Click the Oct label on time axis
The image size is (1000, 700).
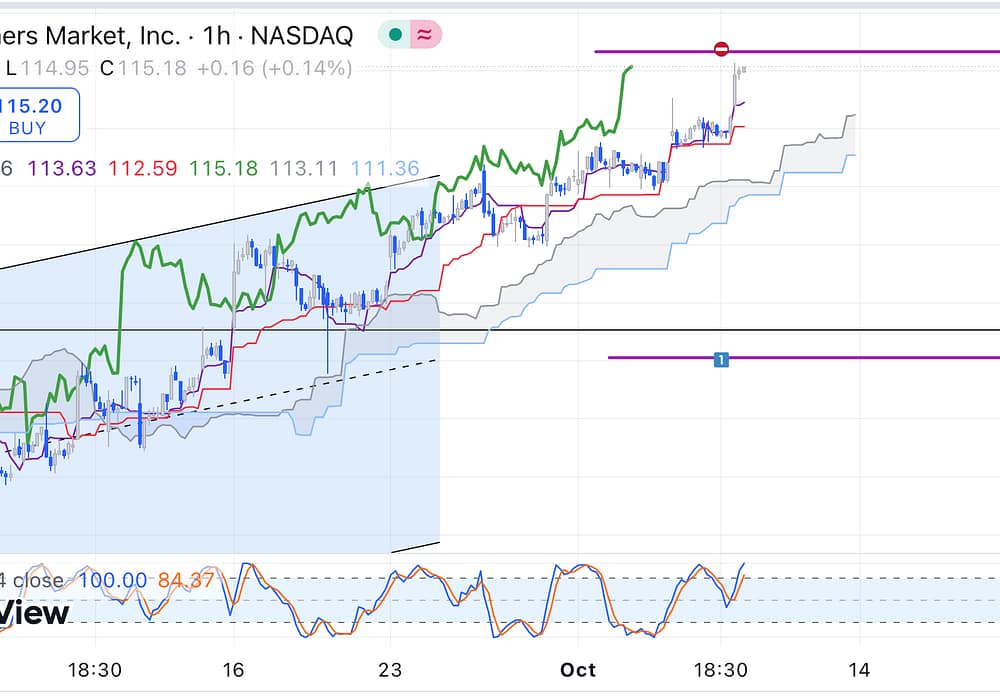[578, 669]
